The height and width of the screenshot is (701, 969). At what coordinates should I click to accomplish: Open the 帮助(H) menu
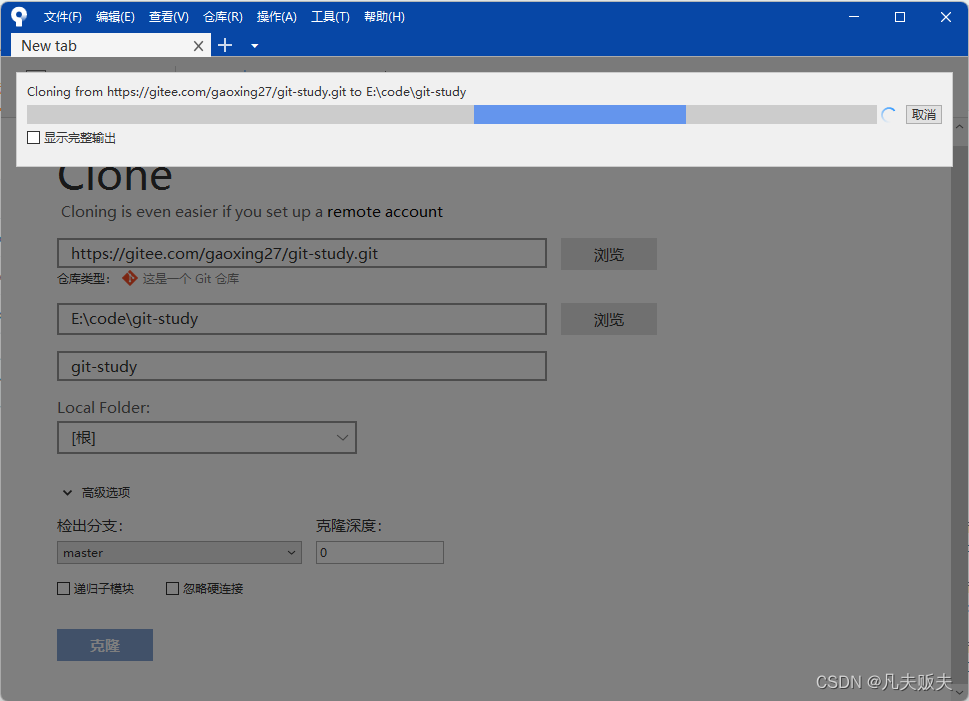[x=384, y=17]
